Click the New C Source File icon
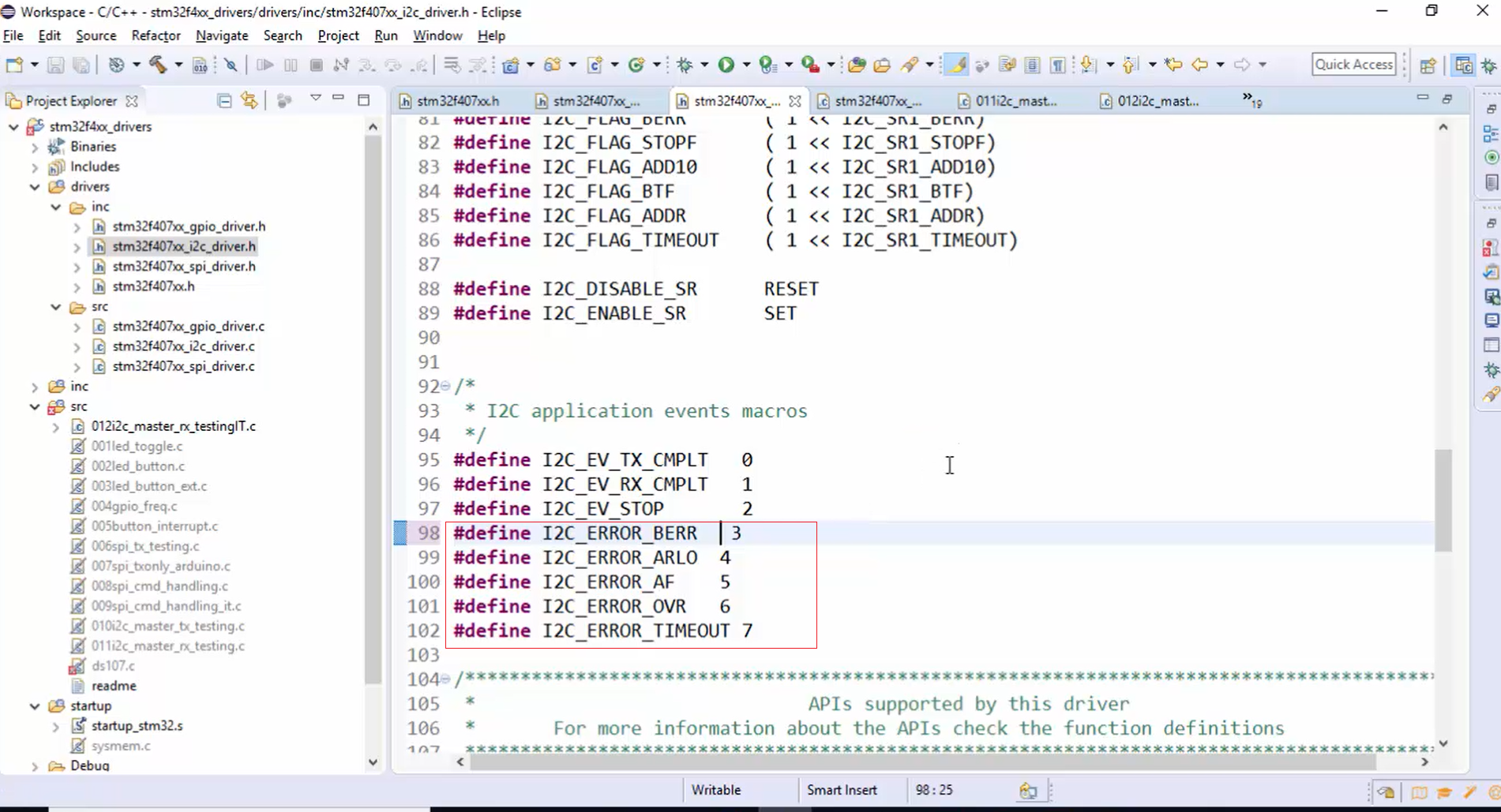Viewport: 1501px width, 812px height. (x=595, y=65)
